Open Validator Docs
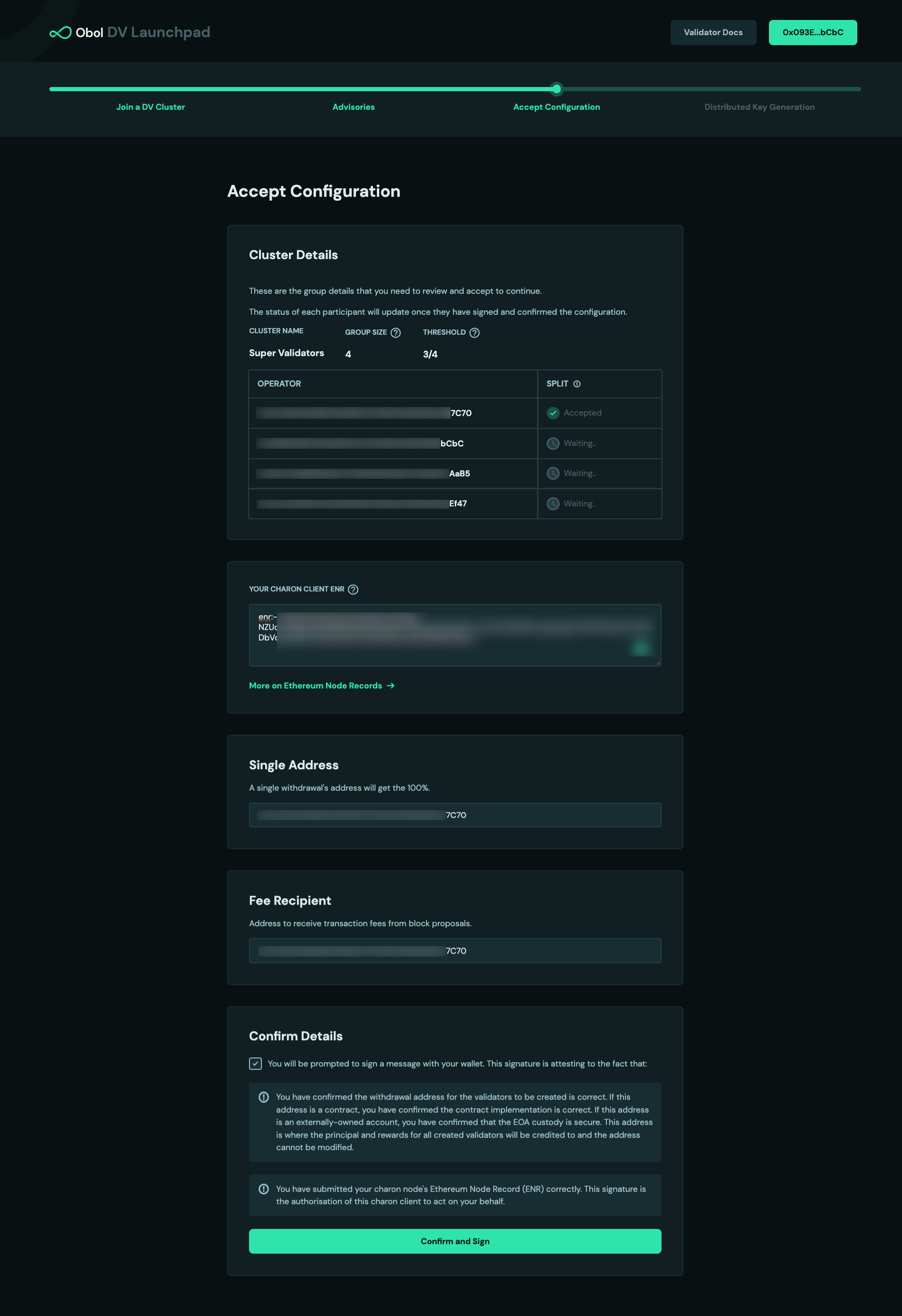902x1316 pixels. (713, 32)
